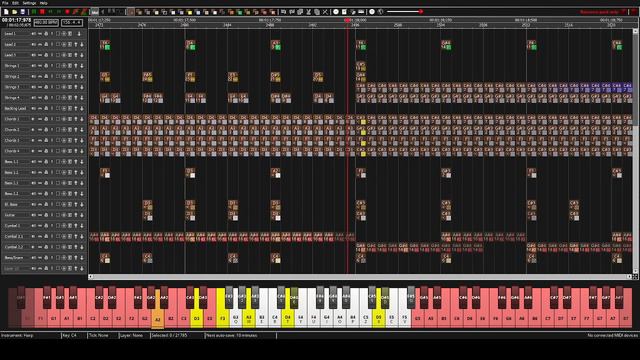Click the time signature box beside tempo

pos(72,22)
